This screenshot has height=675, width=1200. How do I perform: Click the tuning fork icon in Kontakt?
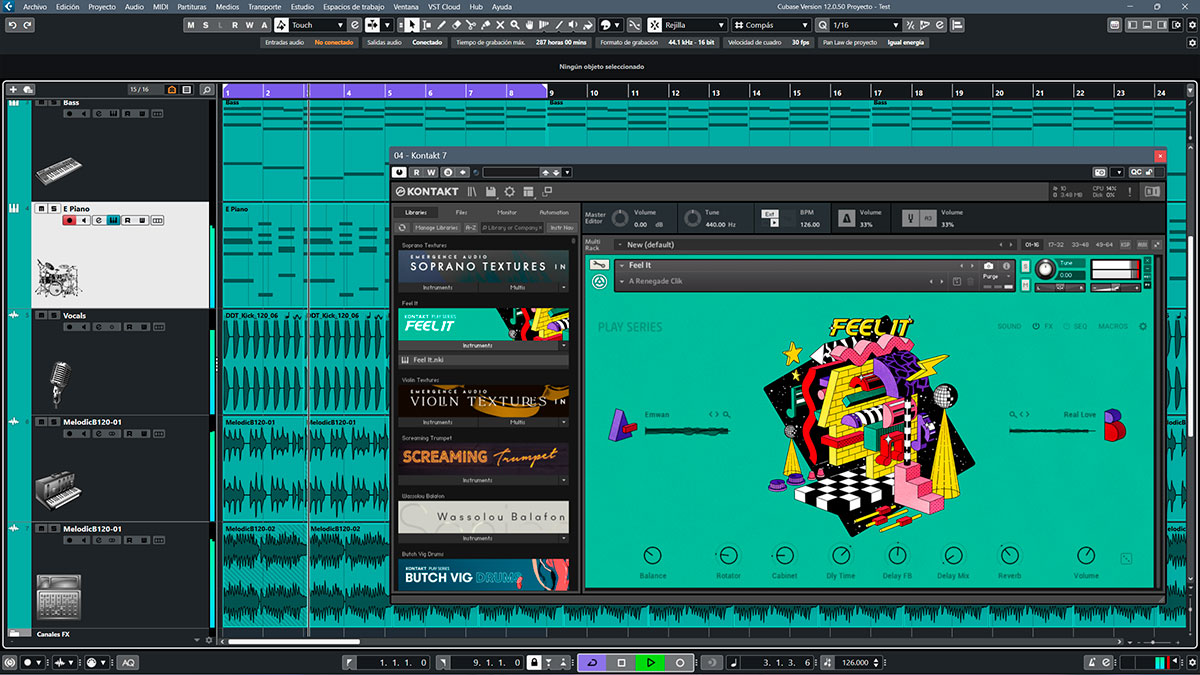(912, 218)
